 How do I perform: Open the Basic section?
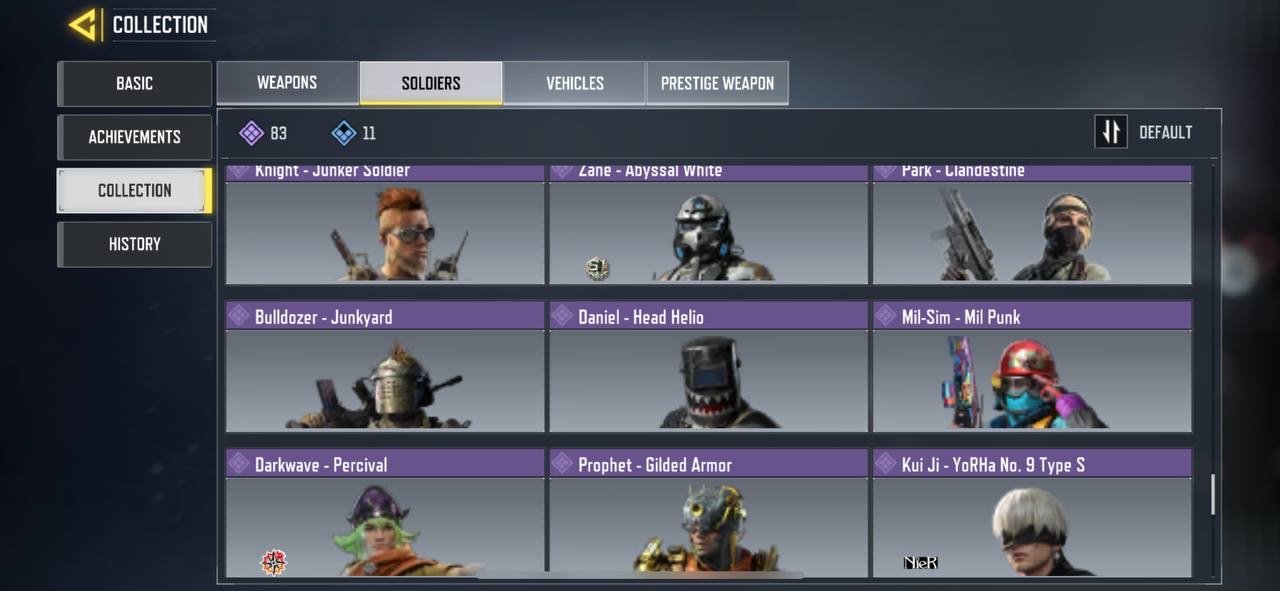[135, 84]
